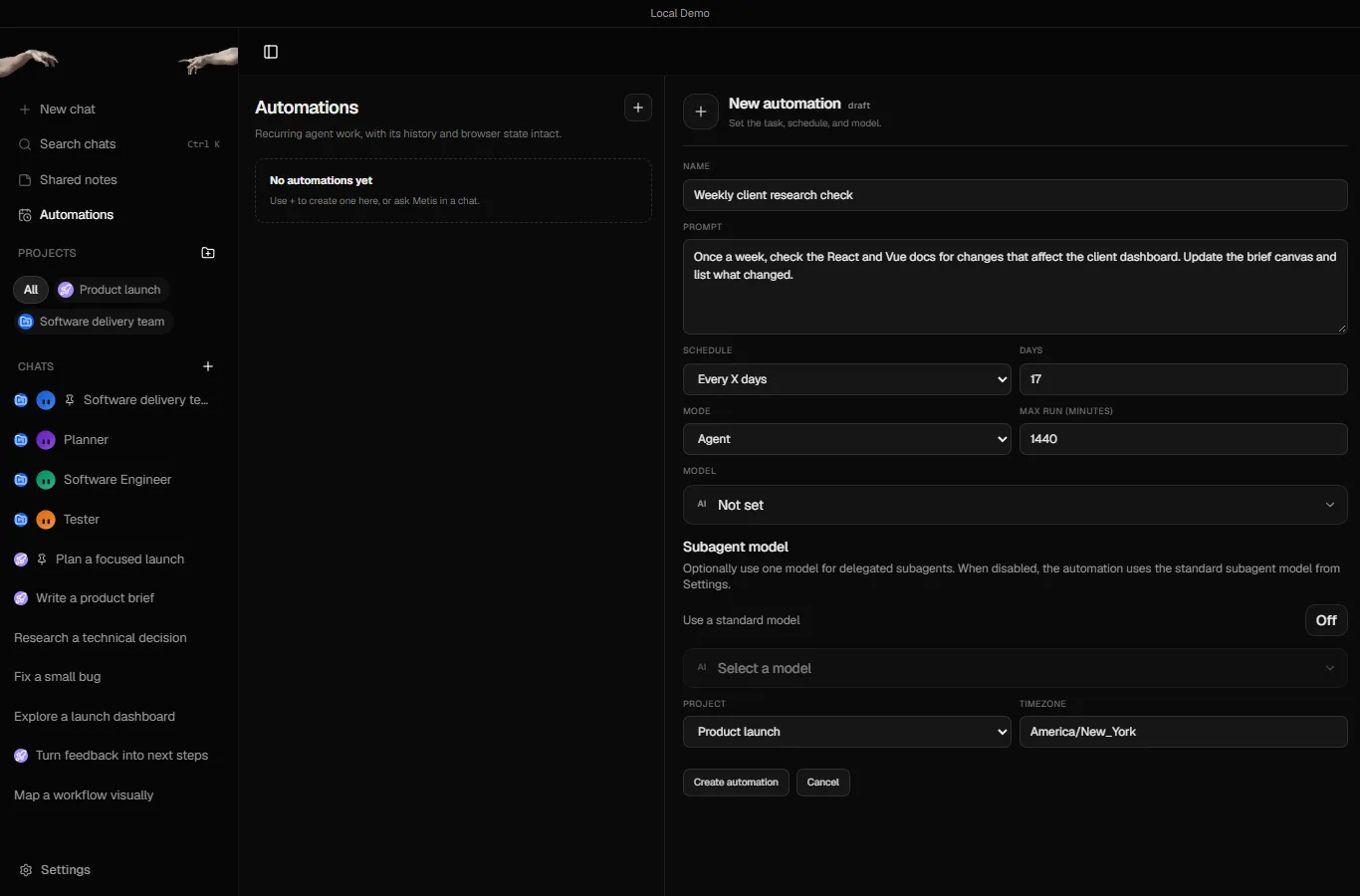
Task: Filter by the Product launch project chip
Action: point(111,290)
